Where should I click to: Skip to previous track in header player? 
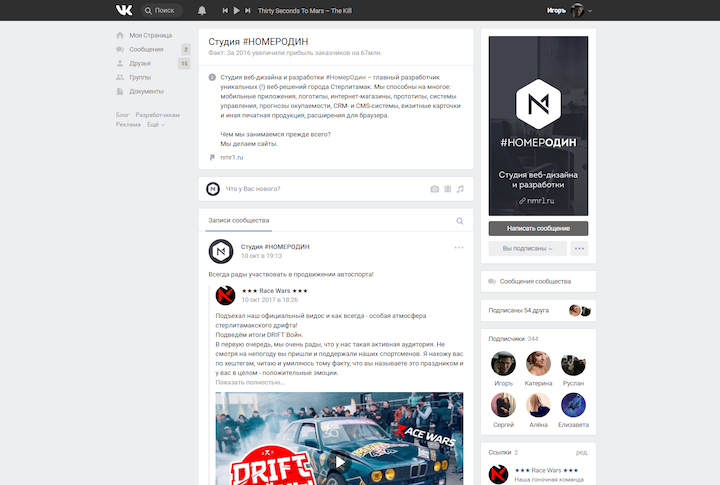pyautogui.click(x=225, y=10)
